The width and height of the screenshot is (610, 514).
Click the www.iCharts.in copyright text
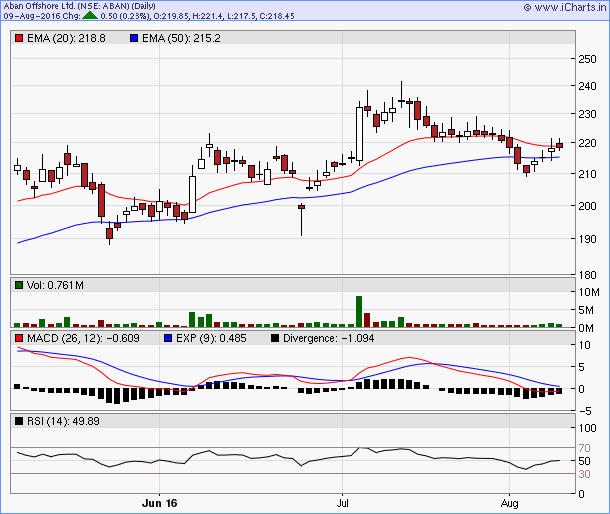(x=565, y=7)
